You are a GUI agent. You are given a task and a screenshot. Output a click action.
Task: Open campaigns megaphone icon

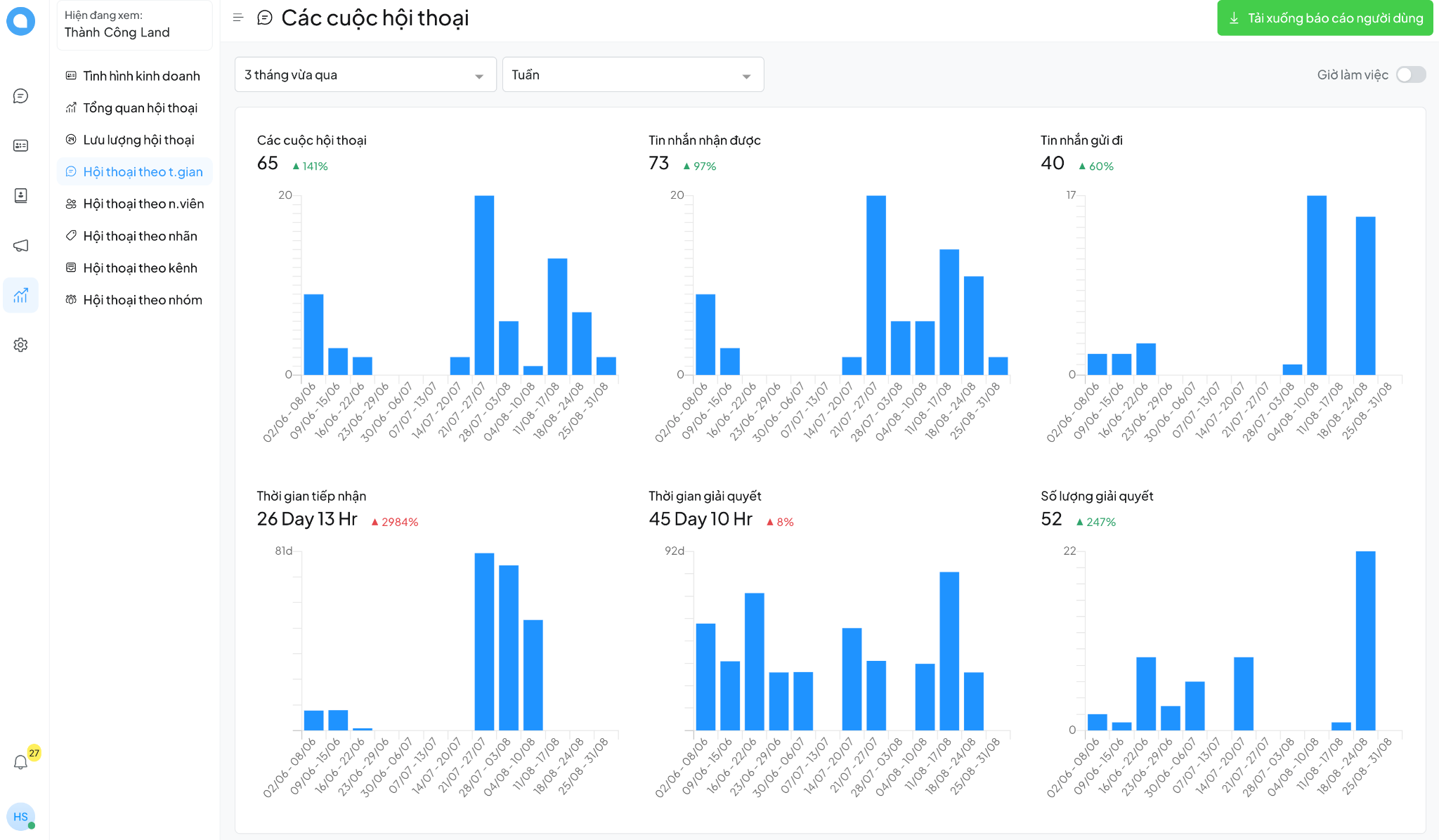(20, 245)
